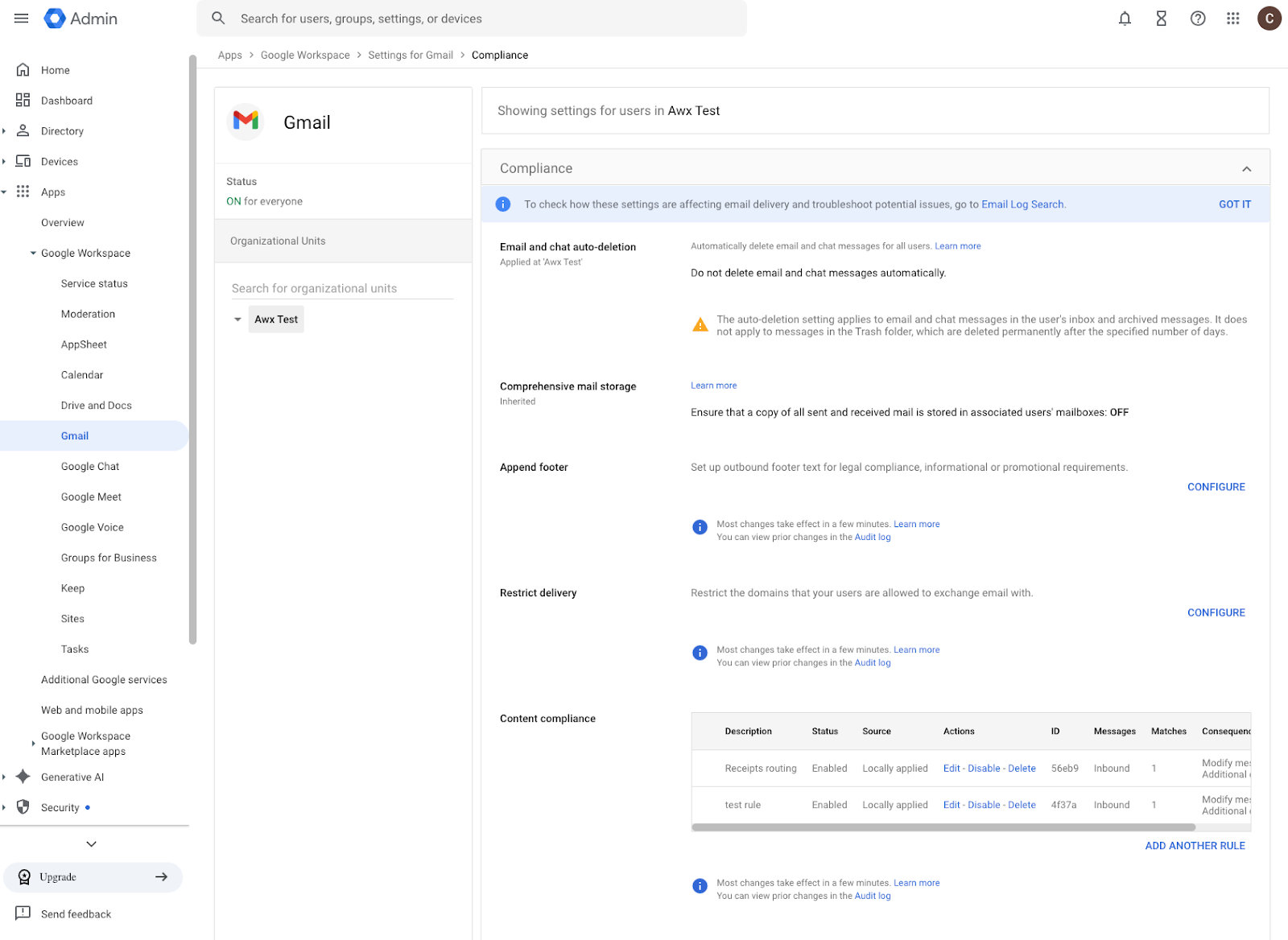Viewport: 1288px width, 940px height.
Task: Collapse the Google Workspace tree arrow
Action: (x=33, y=254)
